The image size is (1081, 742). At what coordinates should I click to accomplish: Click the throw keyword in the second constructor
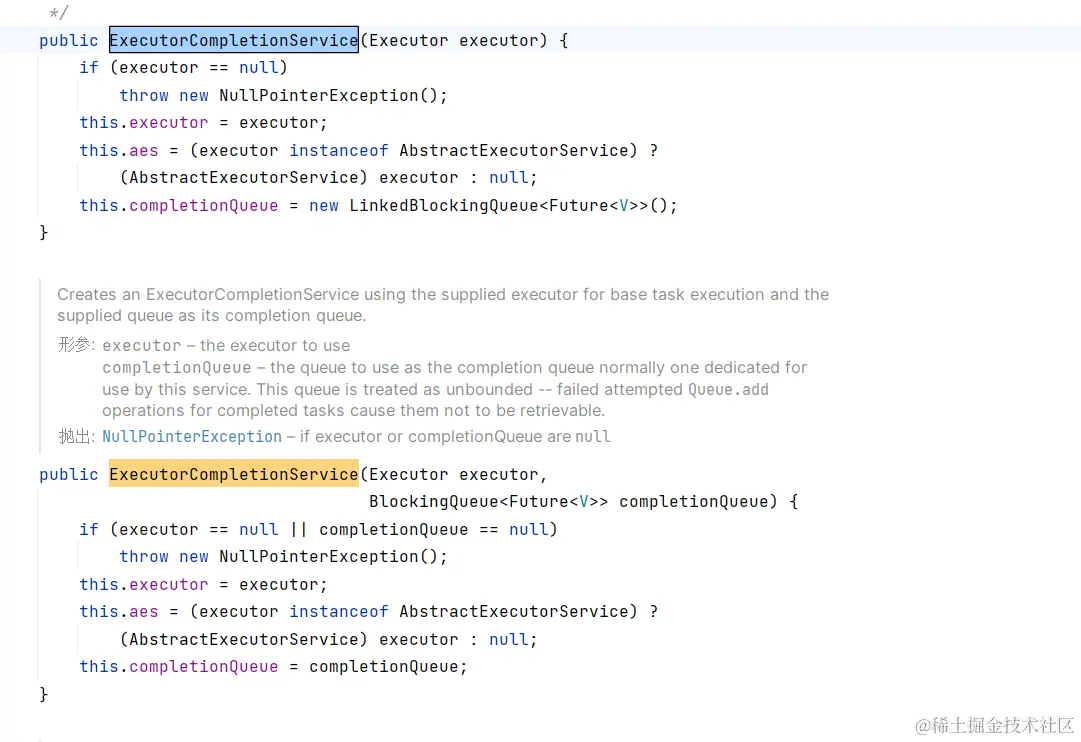click(143, 557)
